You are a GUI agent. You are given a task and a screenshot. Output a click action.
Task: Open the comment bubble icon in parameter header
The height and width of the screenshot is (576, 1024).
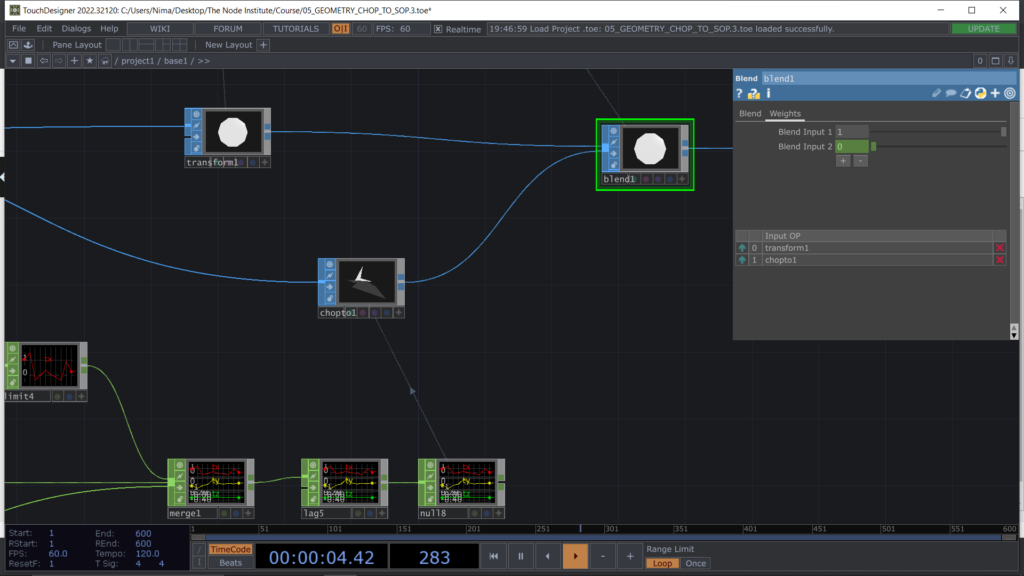coord(951,93)
